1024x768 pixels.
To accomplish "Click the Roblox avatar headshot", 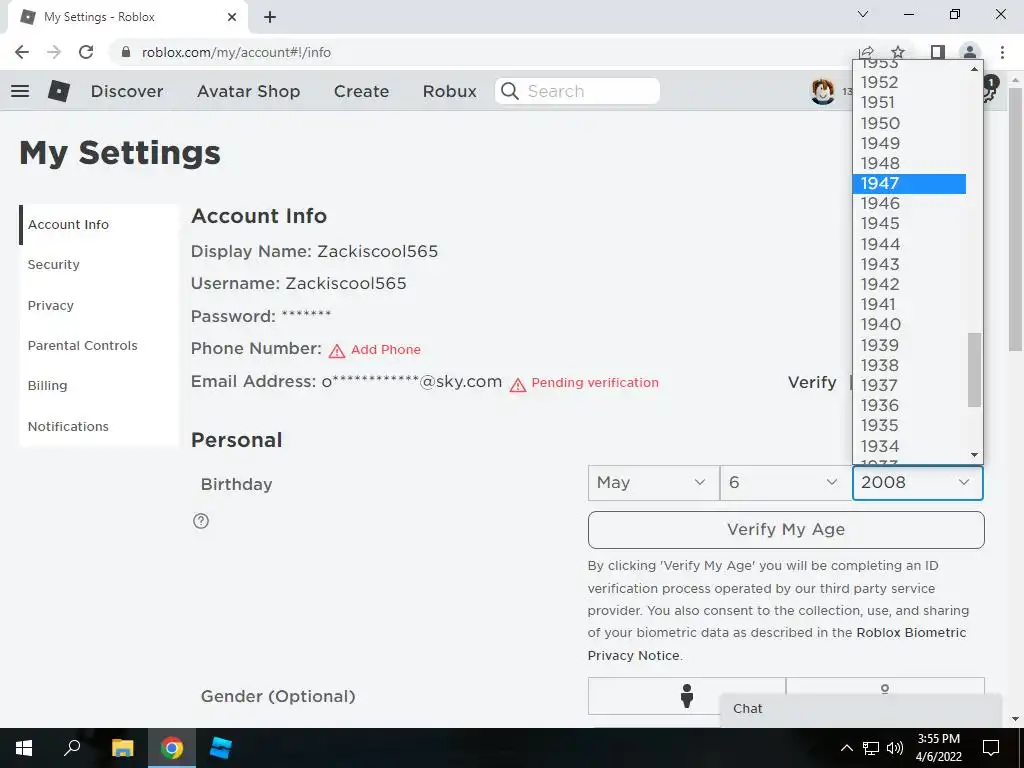I will pos(822,91).
